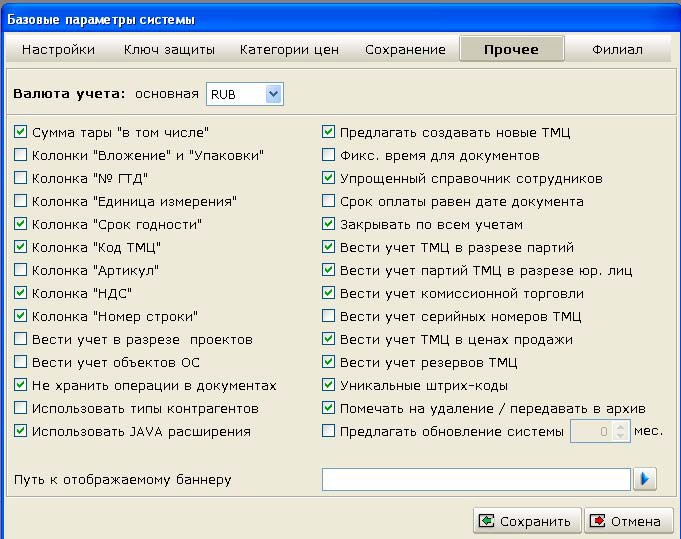
Task: Open the Настройки tab
Action: click(58, 50)
